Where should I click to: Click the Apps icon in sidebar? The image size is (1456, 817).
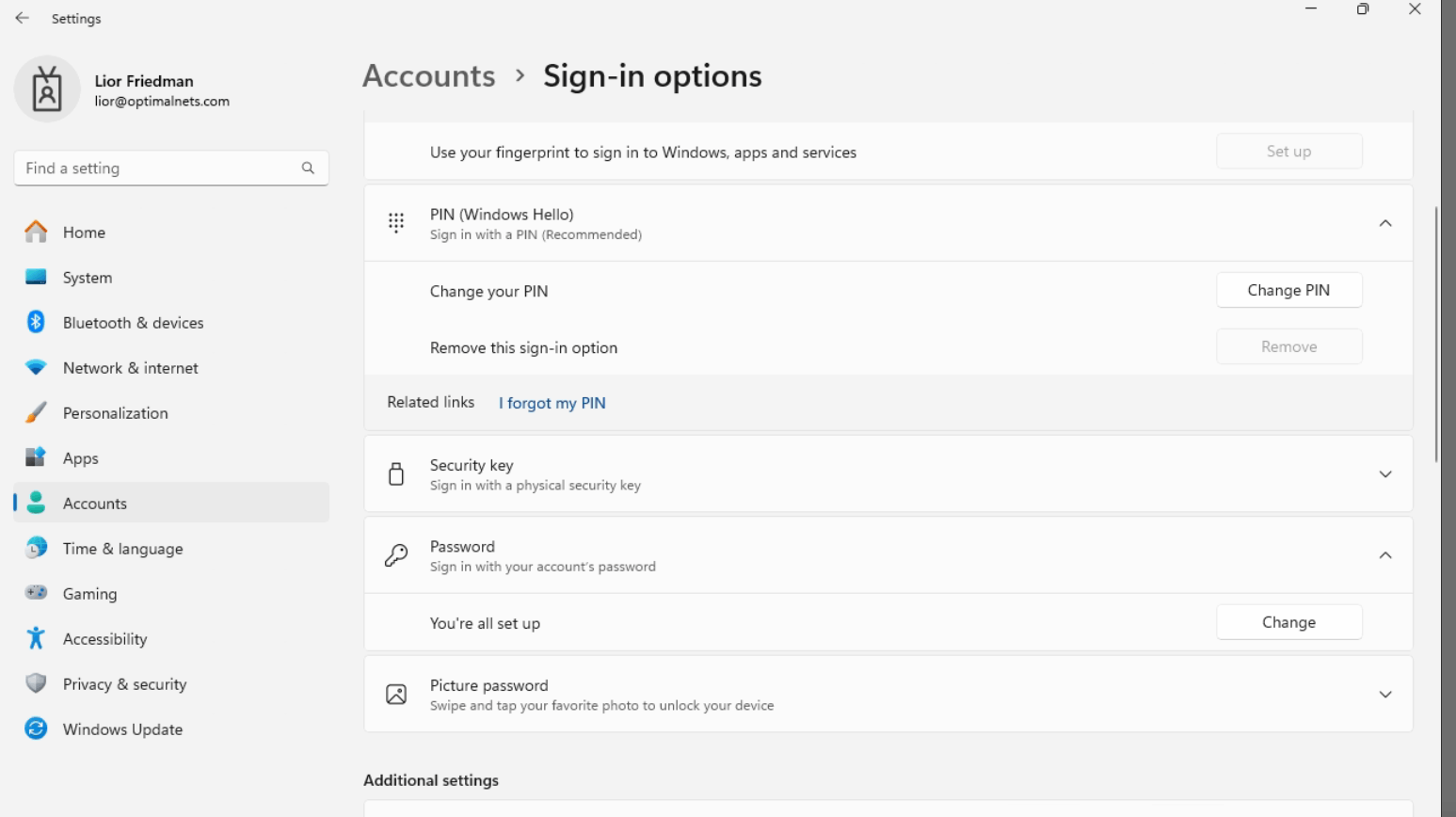pos(36,457)
